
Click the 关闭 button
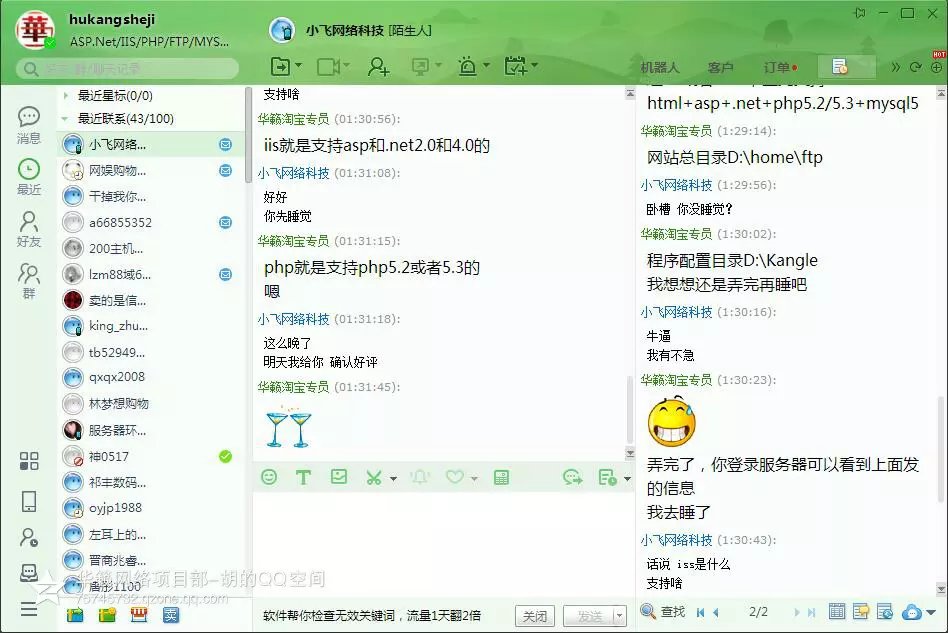534,616
